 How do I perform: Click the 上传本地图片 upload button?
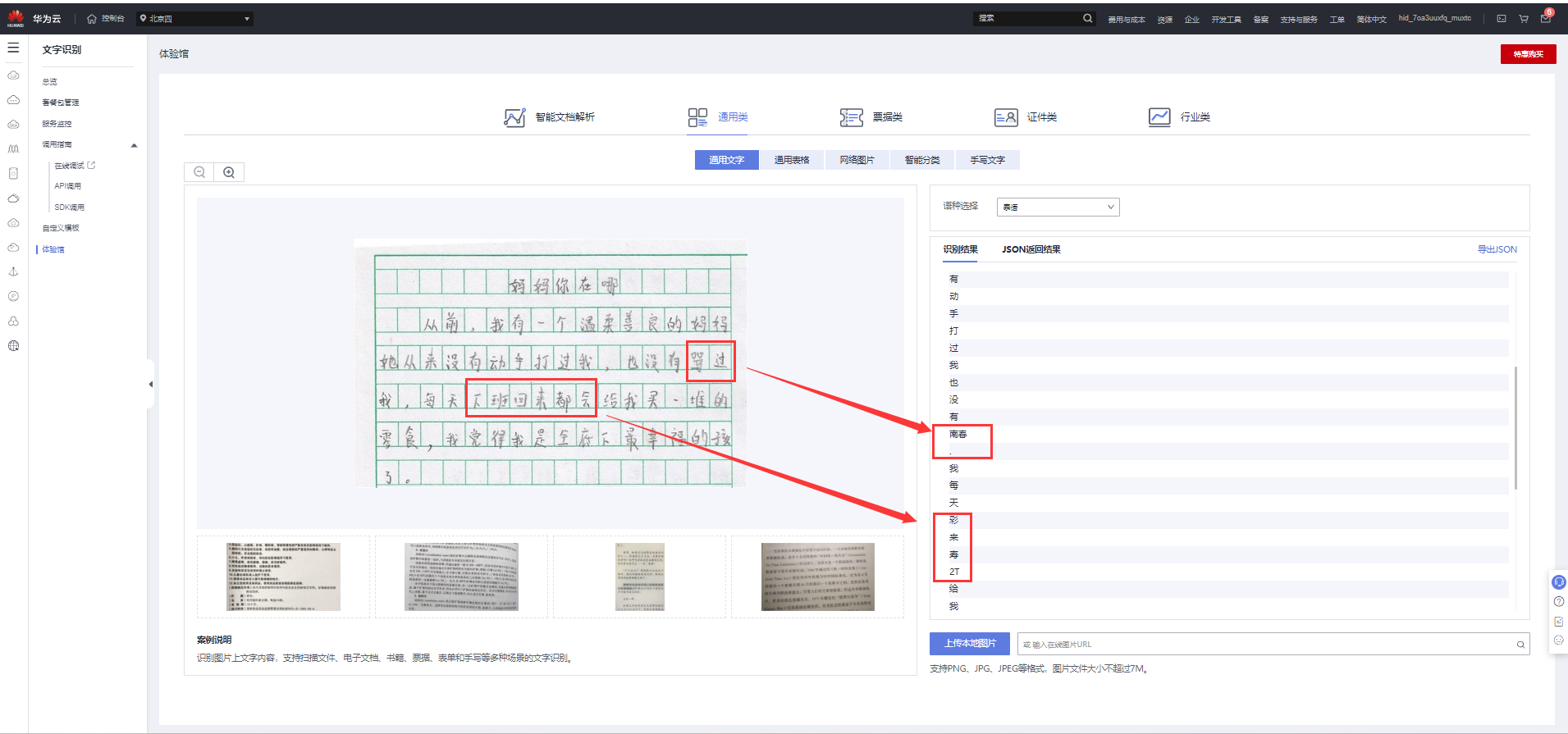[970, 644]
